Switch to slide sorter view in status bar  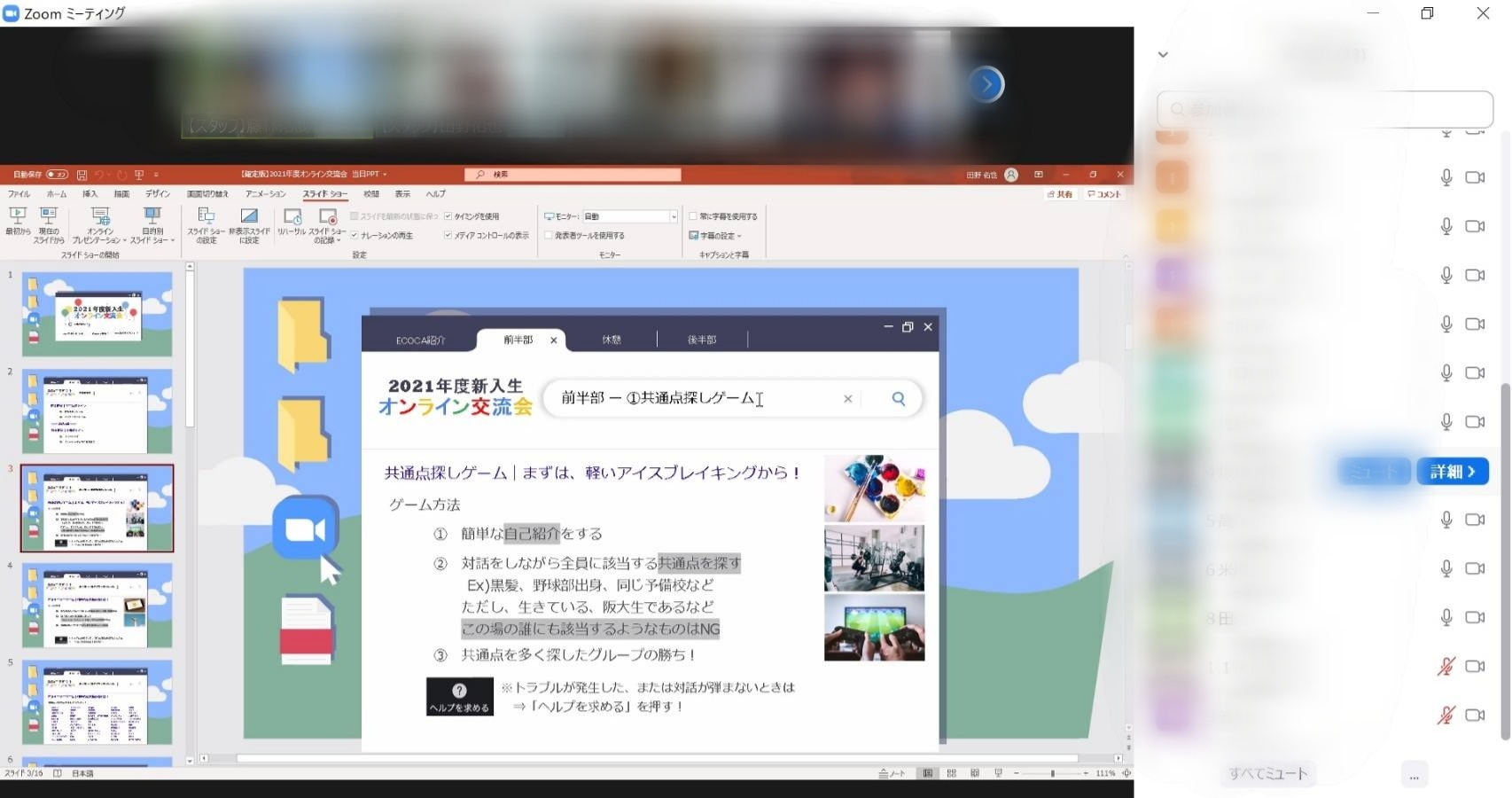951,773
